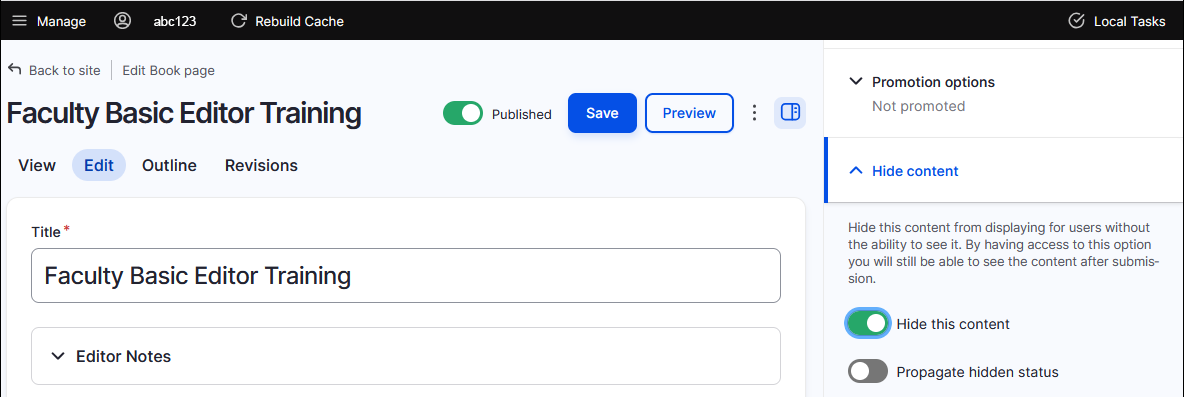Click the Not promoted status text
The height and width of the screenshot is (397, 1184).
pos(918,106)
